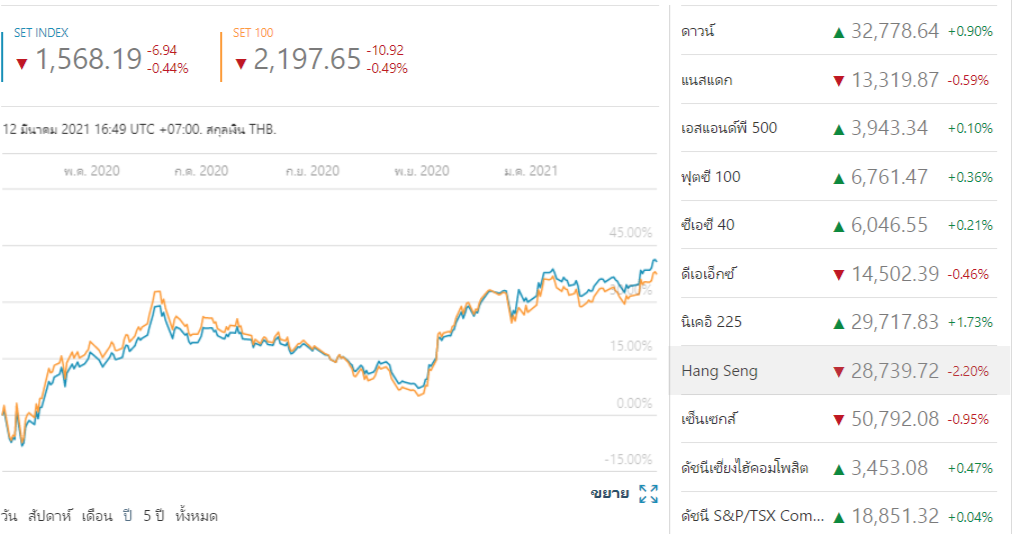Select the วัน (day) time range

point(10,516)
